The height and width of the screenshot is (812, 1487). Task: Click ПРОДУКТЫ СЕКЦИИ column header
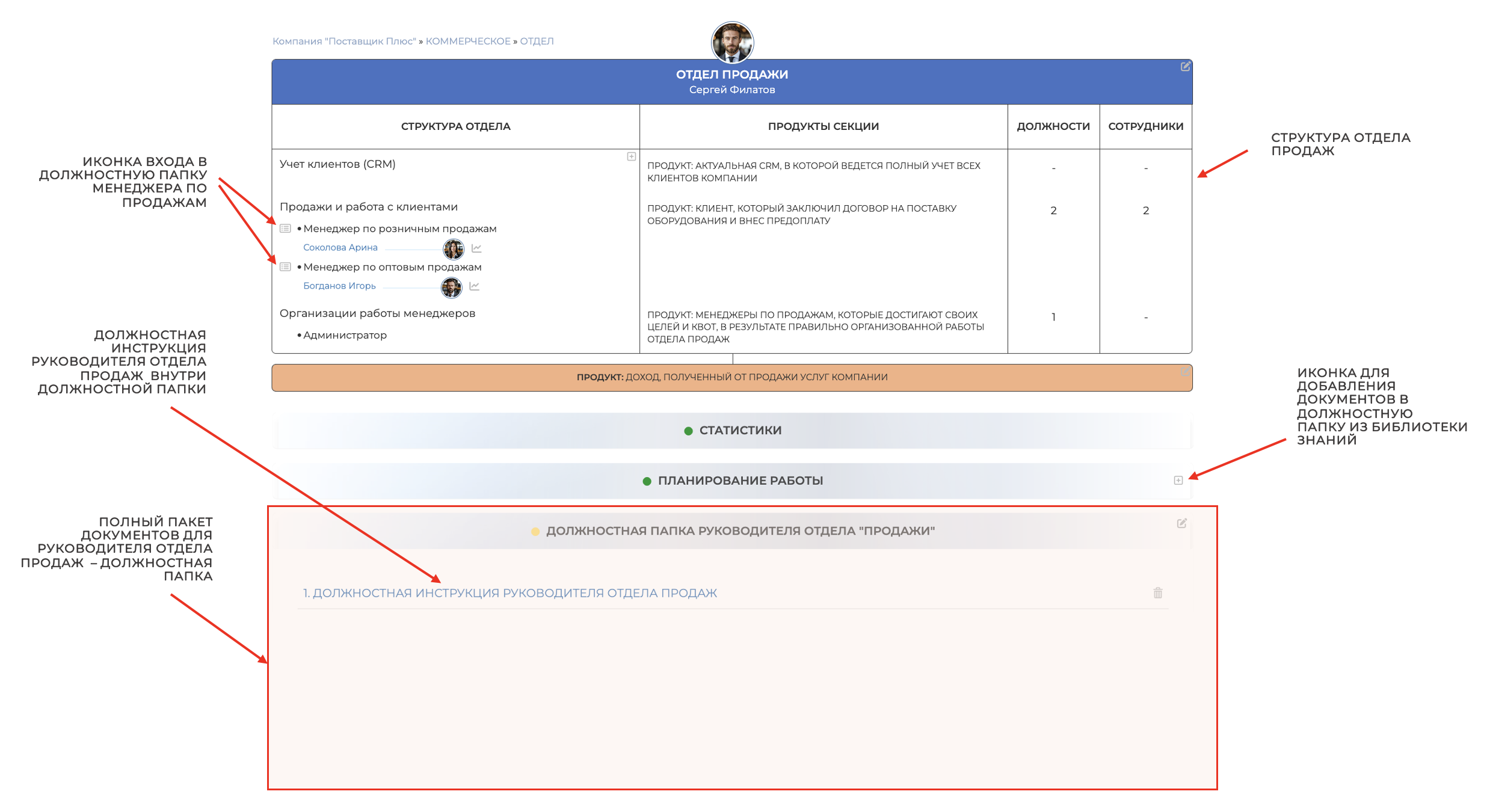coord(824,126)
